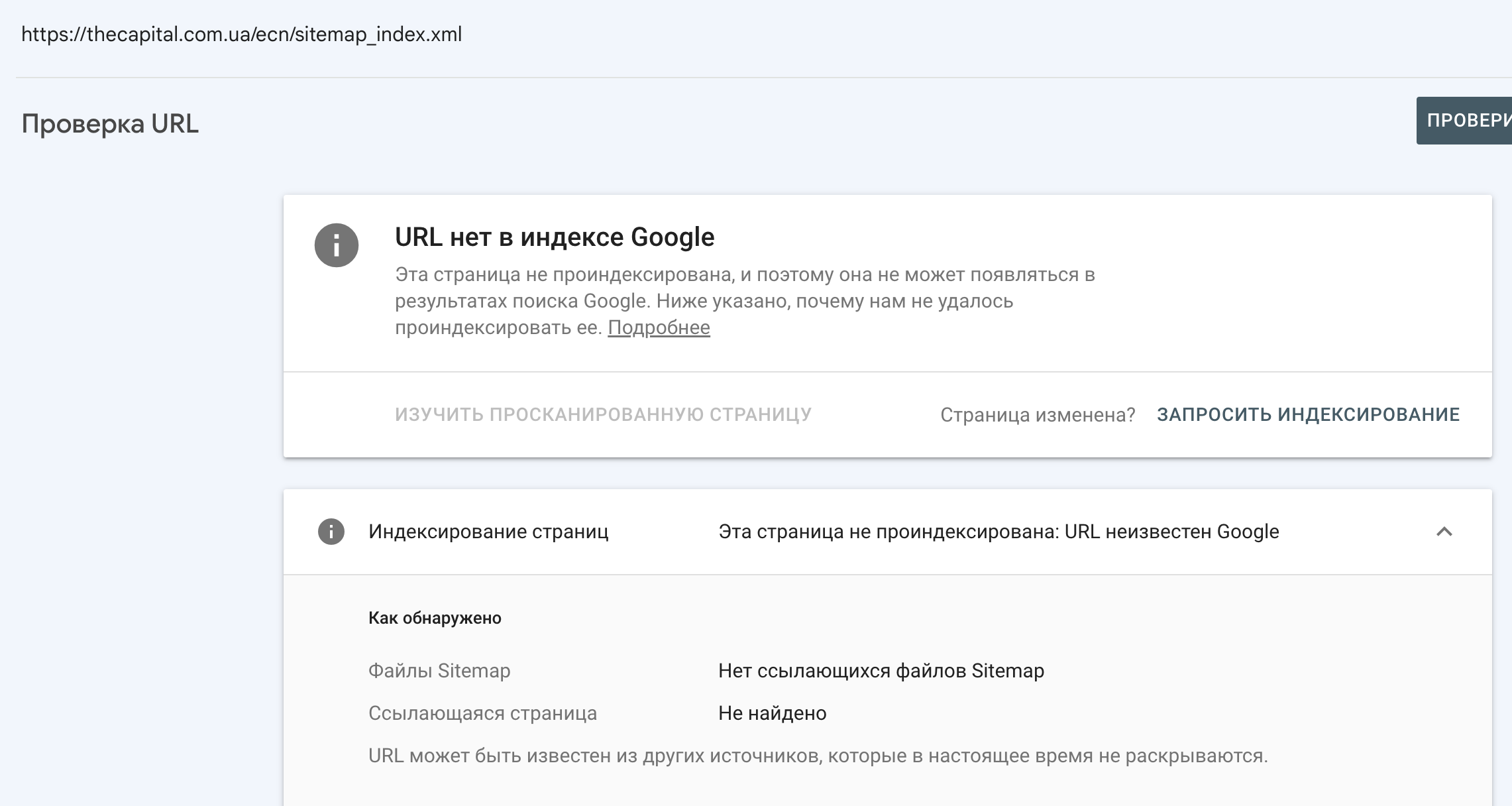Click the 'URL нет в индексе Google' title
The width and height of the screenshot is (1512, 806).
pos(555,237)
